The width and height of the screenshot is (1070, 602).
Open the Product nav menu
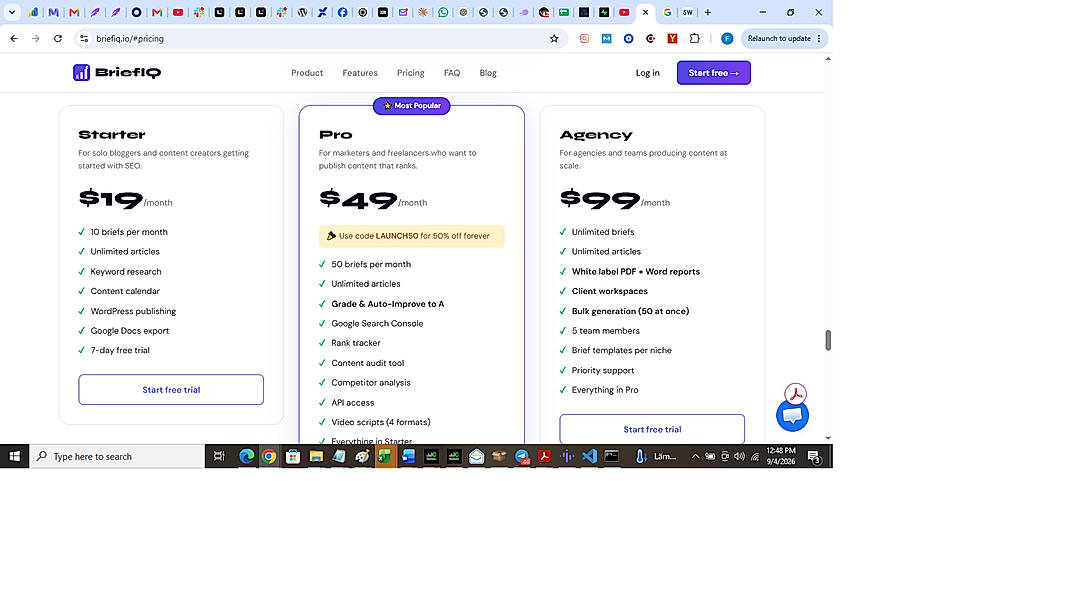pyautogui.click(x=307, y=73)
